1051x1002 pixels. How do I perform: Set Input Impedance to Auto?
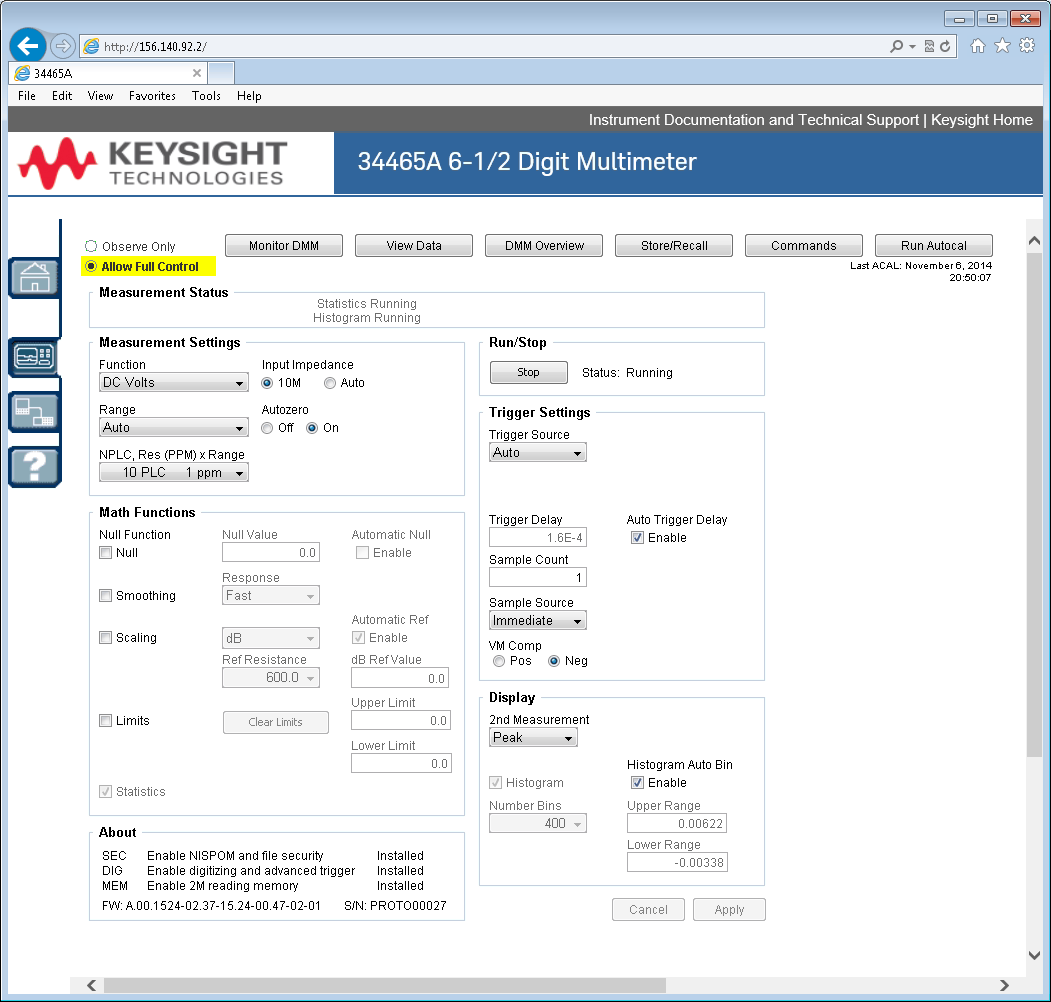(330, 383)
